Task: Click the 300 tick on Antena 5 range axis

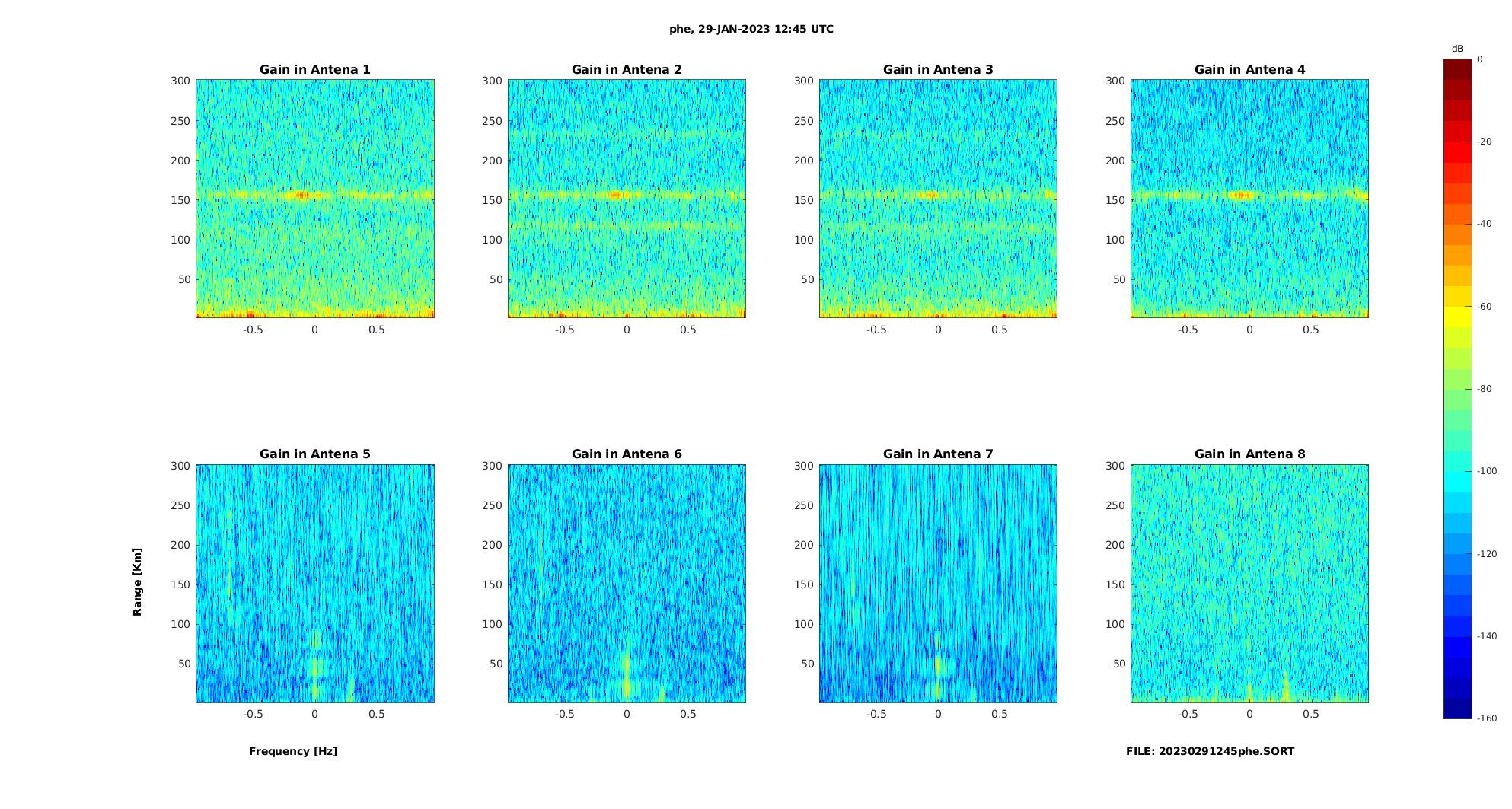Action: click(x=181, y=466)
